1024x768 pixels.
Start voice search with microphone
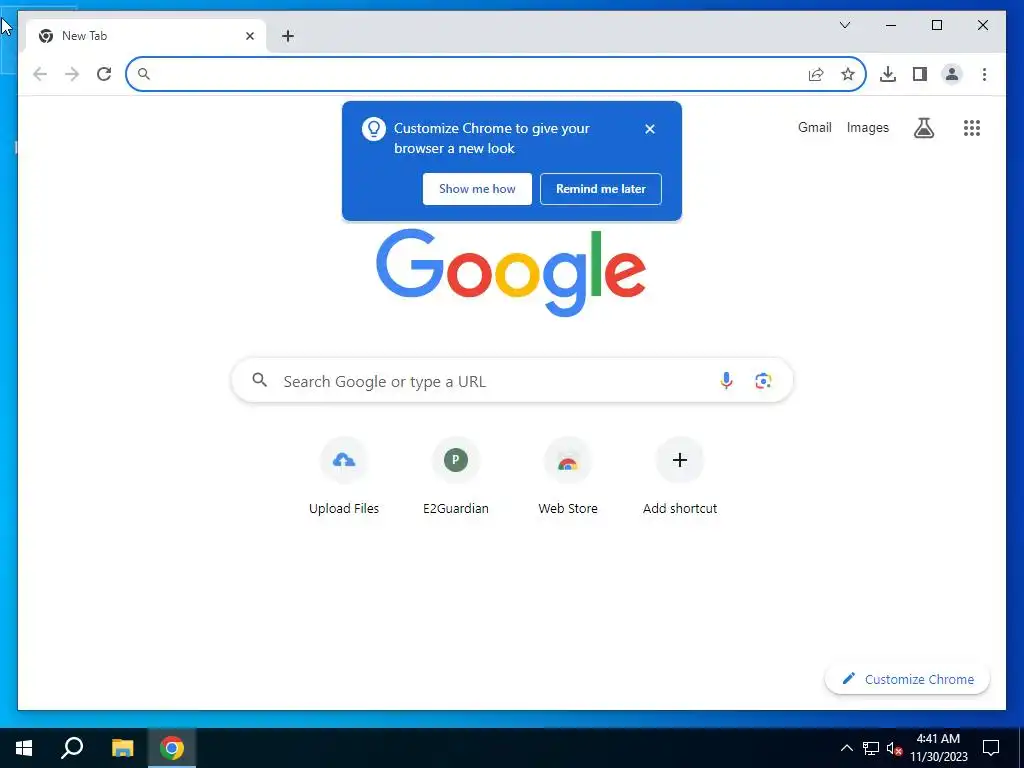pos(726,380)
